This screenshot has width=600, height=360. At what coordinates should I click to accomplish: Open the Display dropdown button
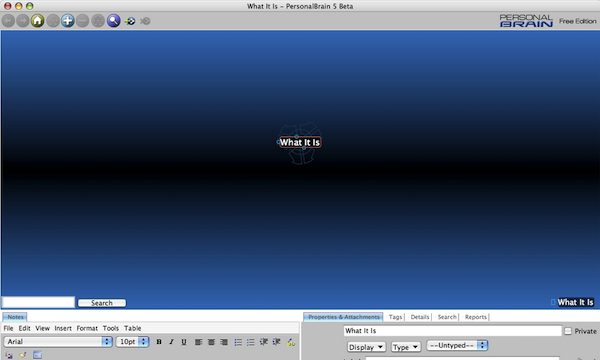[366, 347]
